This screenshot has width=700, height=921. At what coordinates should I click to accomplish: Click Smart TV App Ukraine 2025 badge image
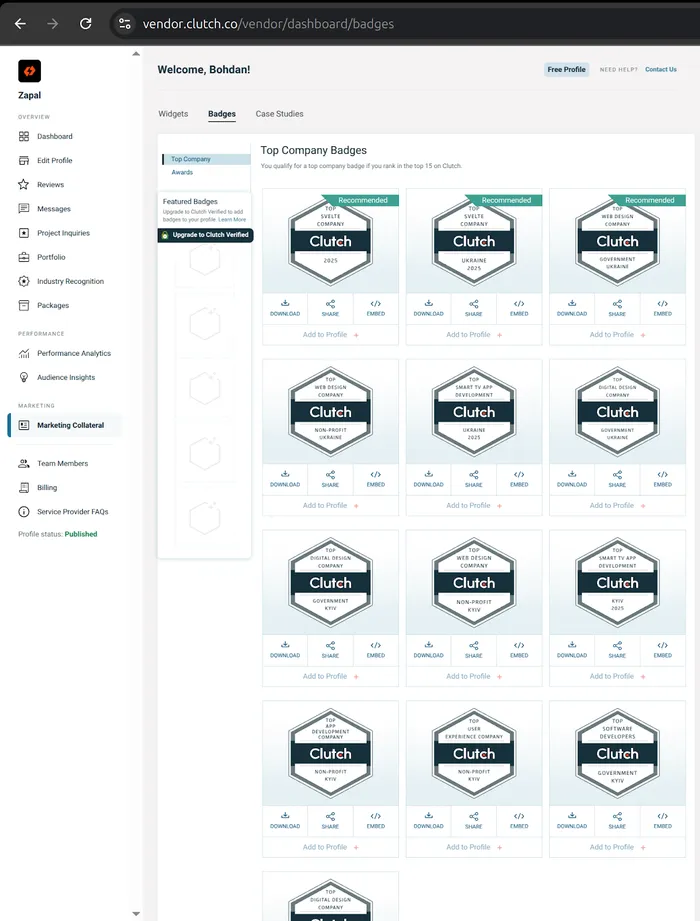pyautogui.click(x=474, y=412)
